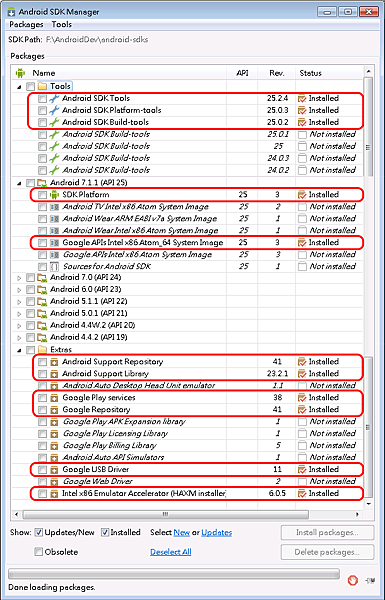Click the horizontal scrollbar thumb of the package list
The height and width of the screenshot is (600, 385).
click(x=165, y=514)
